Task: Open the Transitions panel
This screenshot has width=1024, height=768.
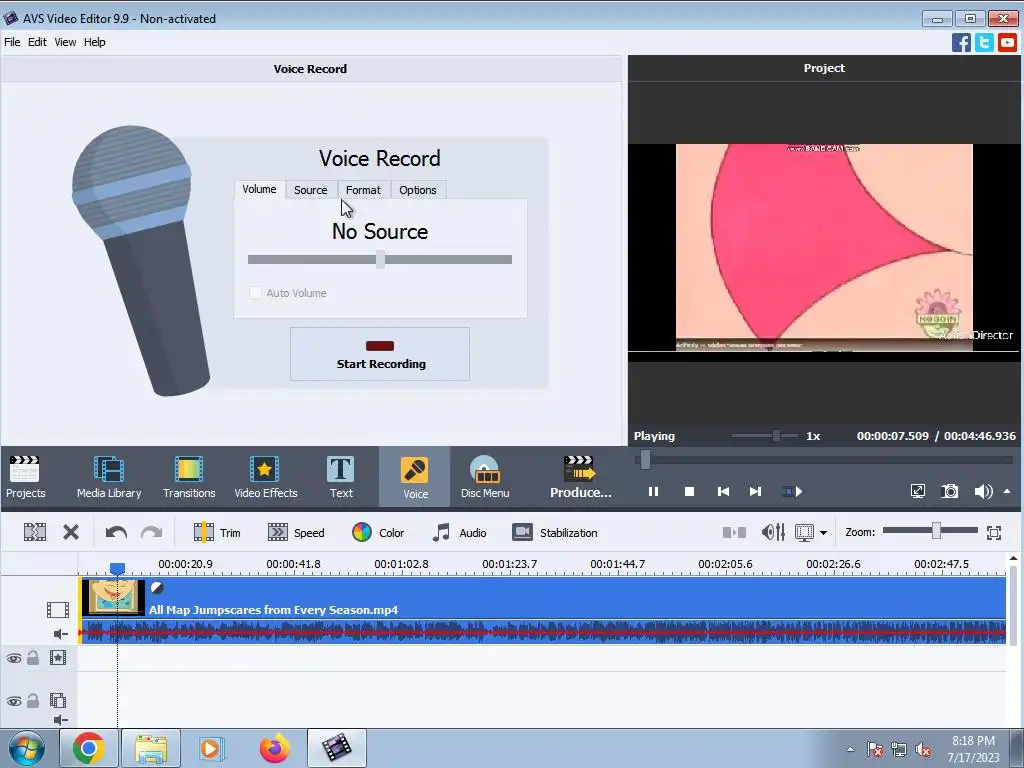Action: click(x=189, y=477)
